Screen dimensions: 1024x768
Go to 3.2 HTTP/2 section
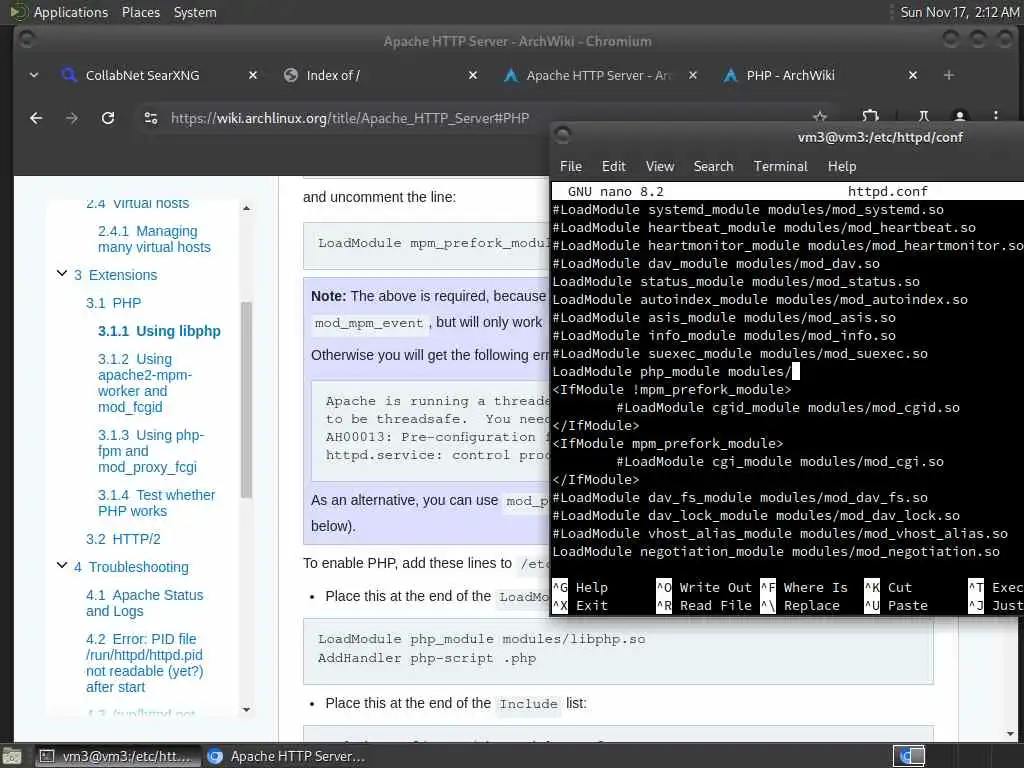point(123,539)
